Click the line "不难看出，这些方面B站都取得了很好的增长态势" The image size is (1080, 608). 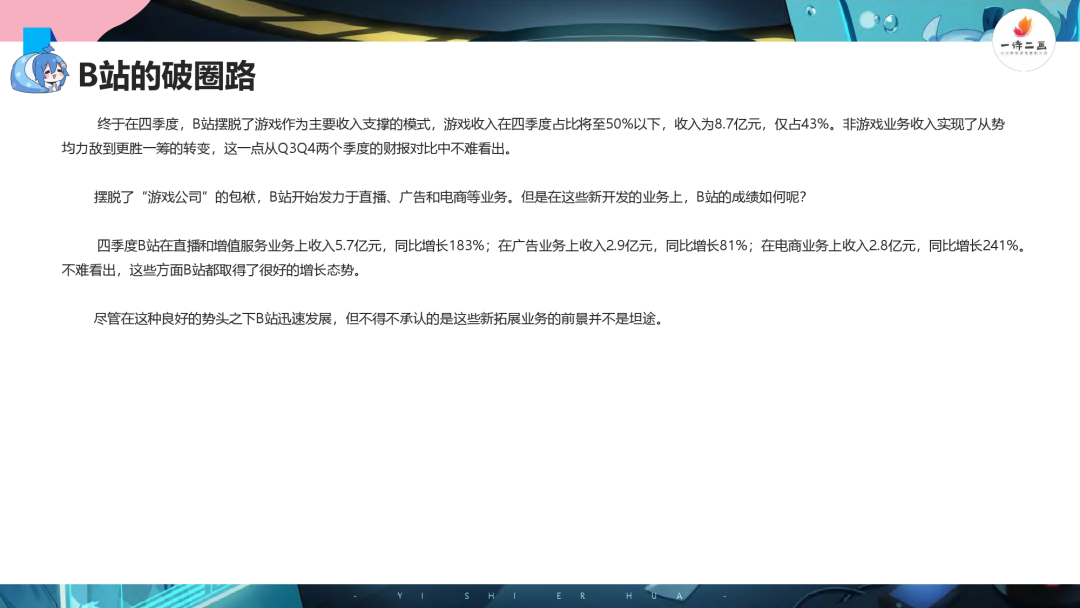click(211, 271)
